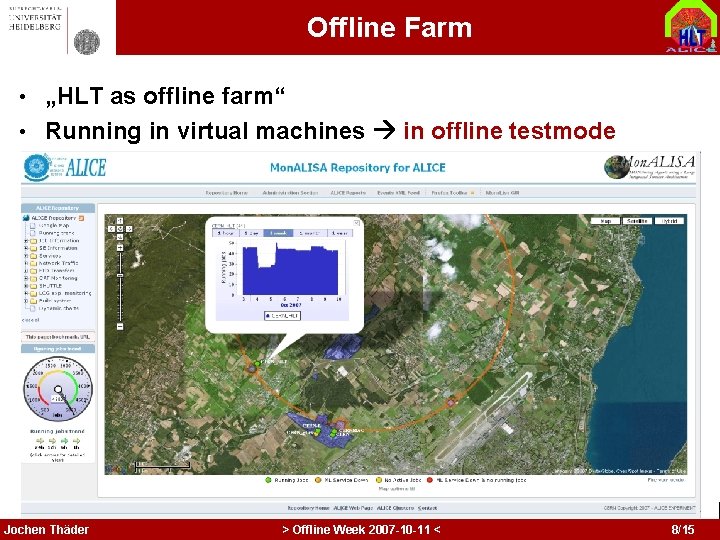
Task: Open Google Map item in sidebar tree
Action: 54,226
